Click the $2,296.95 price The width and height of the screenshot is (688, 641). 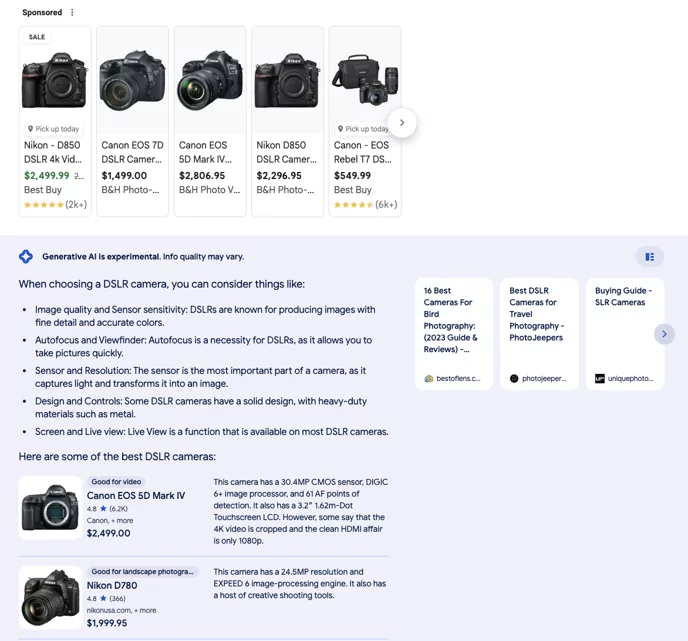(279, 175)
